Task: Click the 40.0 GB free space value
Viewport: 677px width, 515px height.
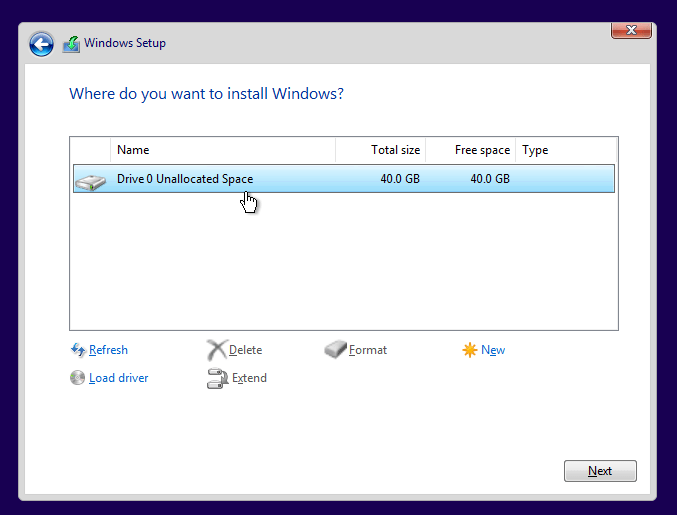Action: 490,179
